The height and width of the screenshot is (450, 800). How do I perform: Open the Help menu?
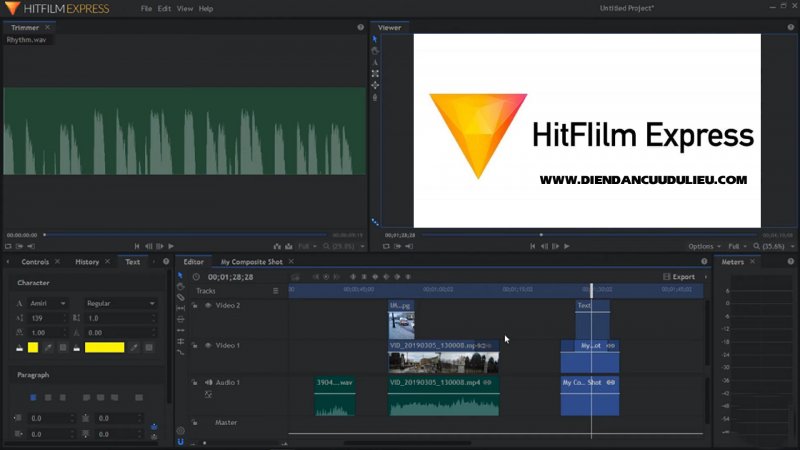206,9
